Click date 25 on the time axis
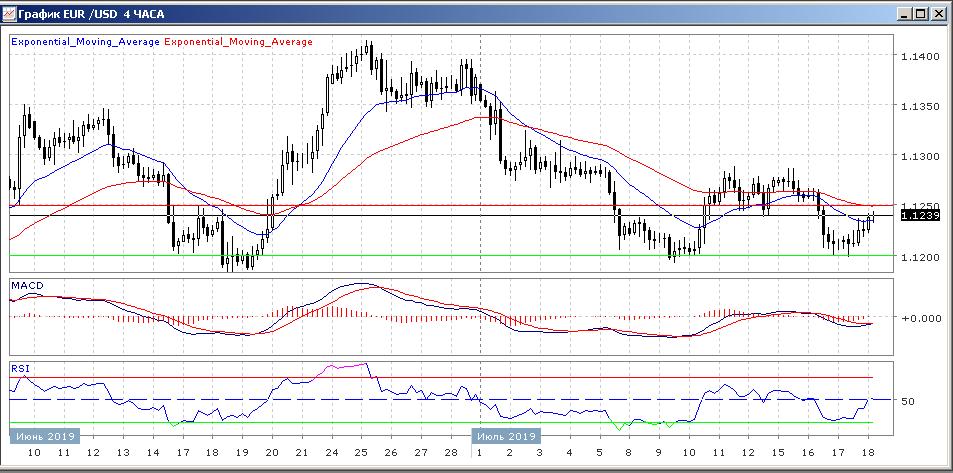 (x=360, y=454)
